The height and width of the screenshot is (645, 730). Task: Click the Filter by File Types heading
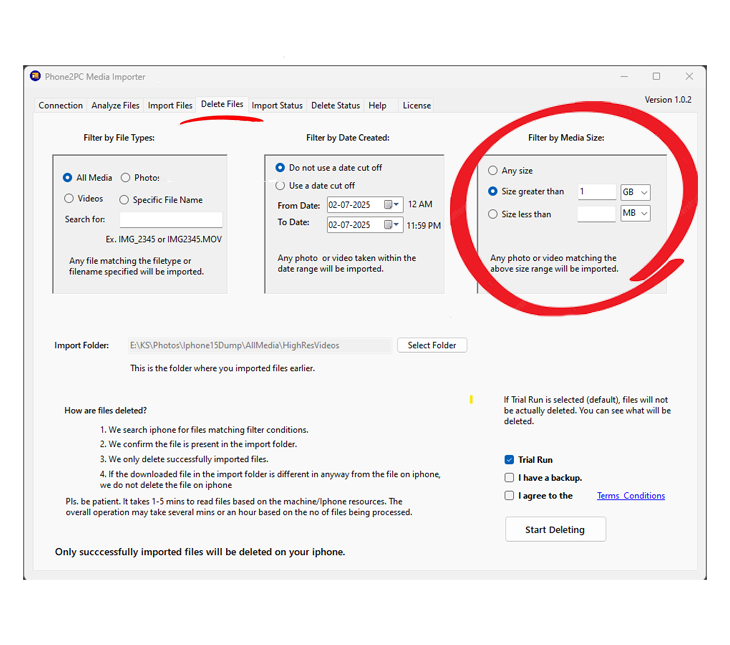pyautogui.click(x=119, y=138)
